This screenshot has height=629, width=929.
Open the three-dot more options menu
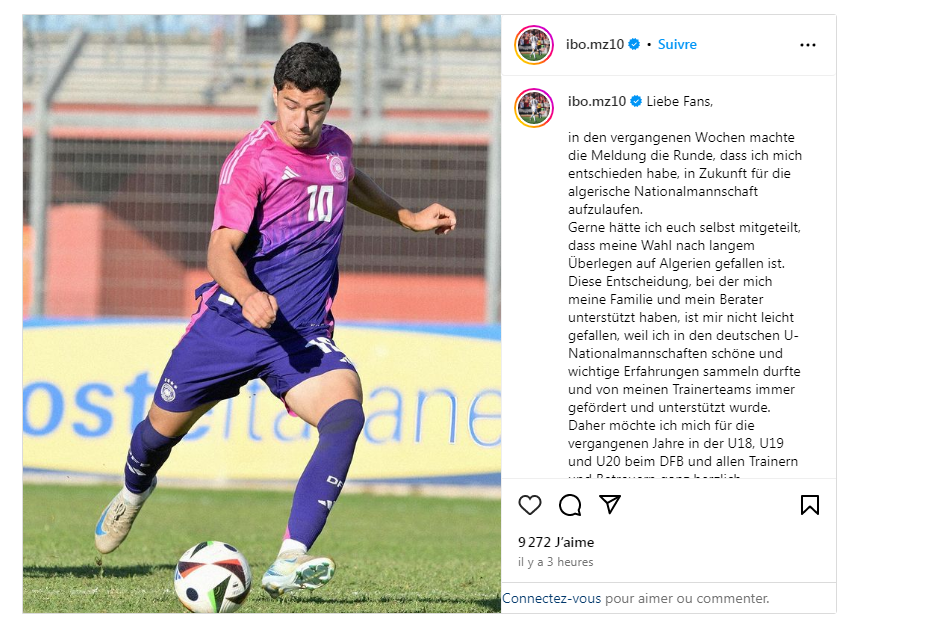coord(808,45)
